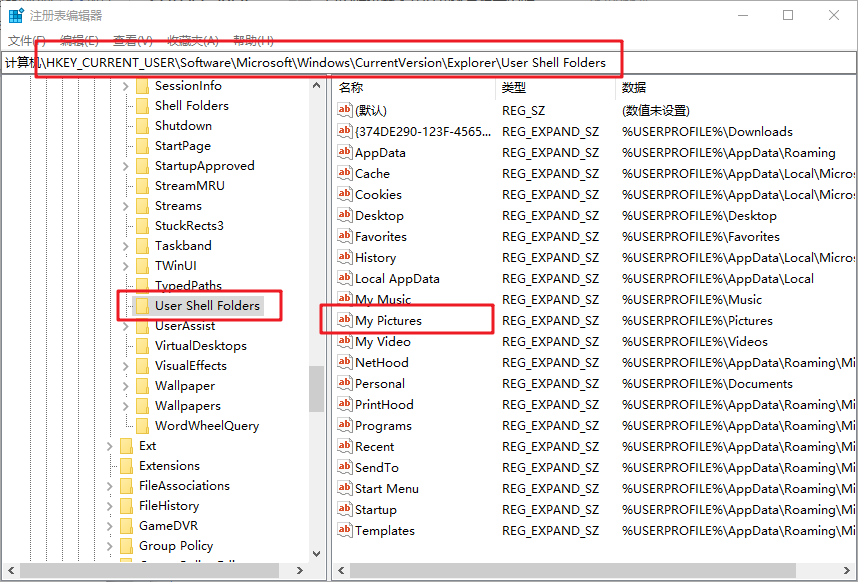Click the Desktop value's ab icon
858x582 pixels.
pyautogui.click(x=345, y=216)
